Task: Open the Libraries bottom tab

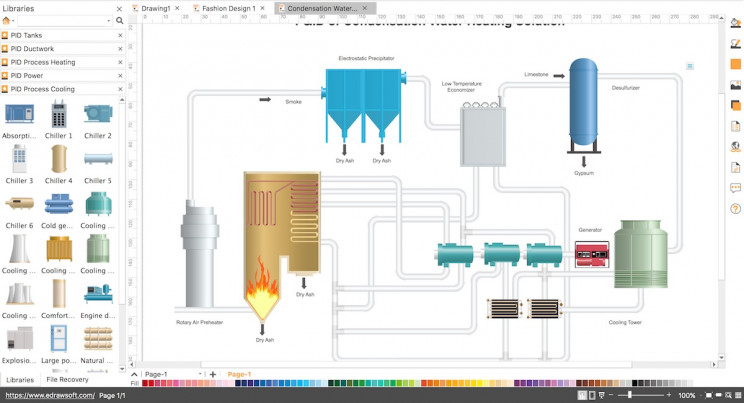Action: pos(20,380)
